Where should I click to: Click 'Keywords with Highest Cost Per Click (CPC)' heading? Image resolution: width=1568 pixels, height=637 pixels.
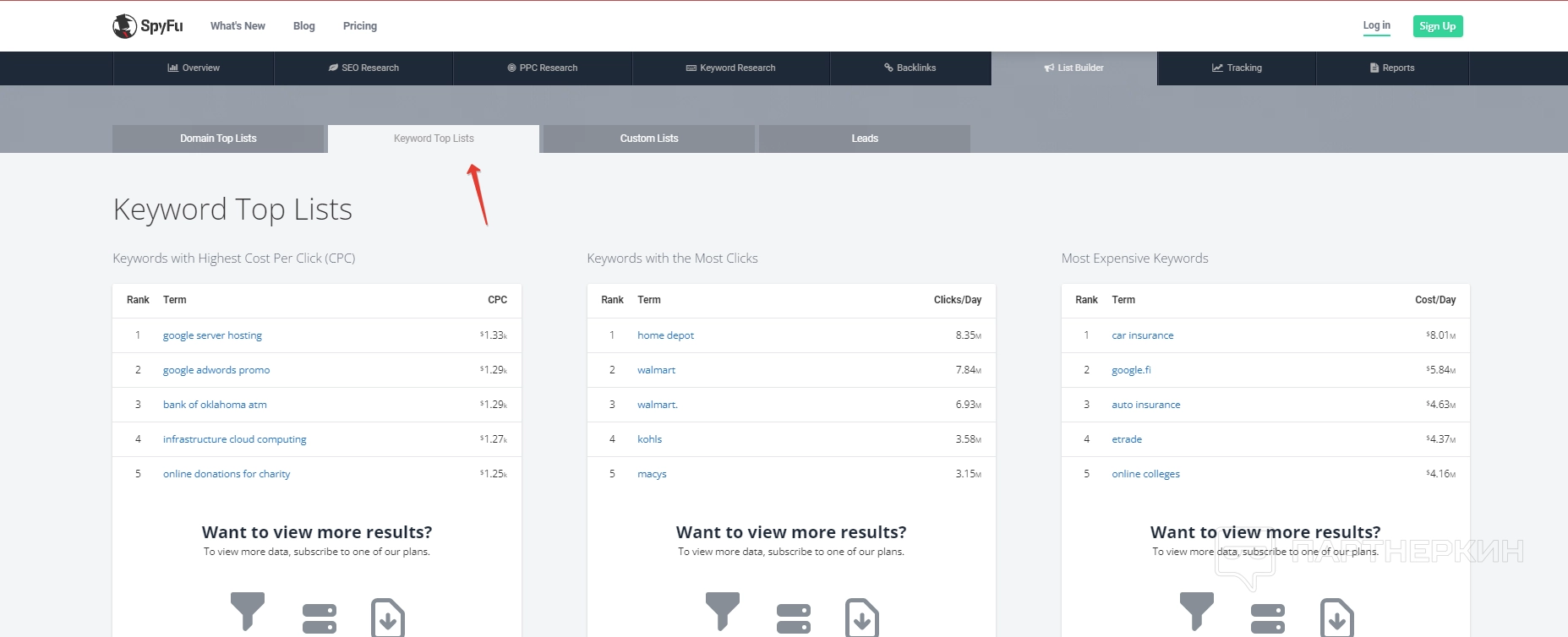coord(234,259)
